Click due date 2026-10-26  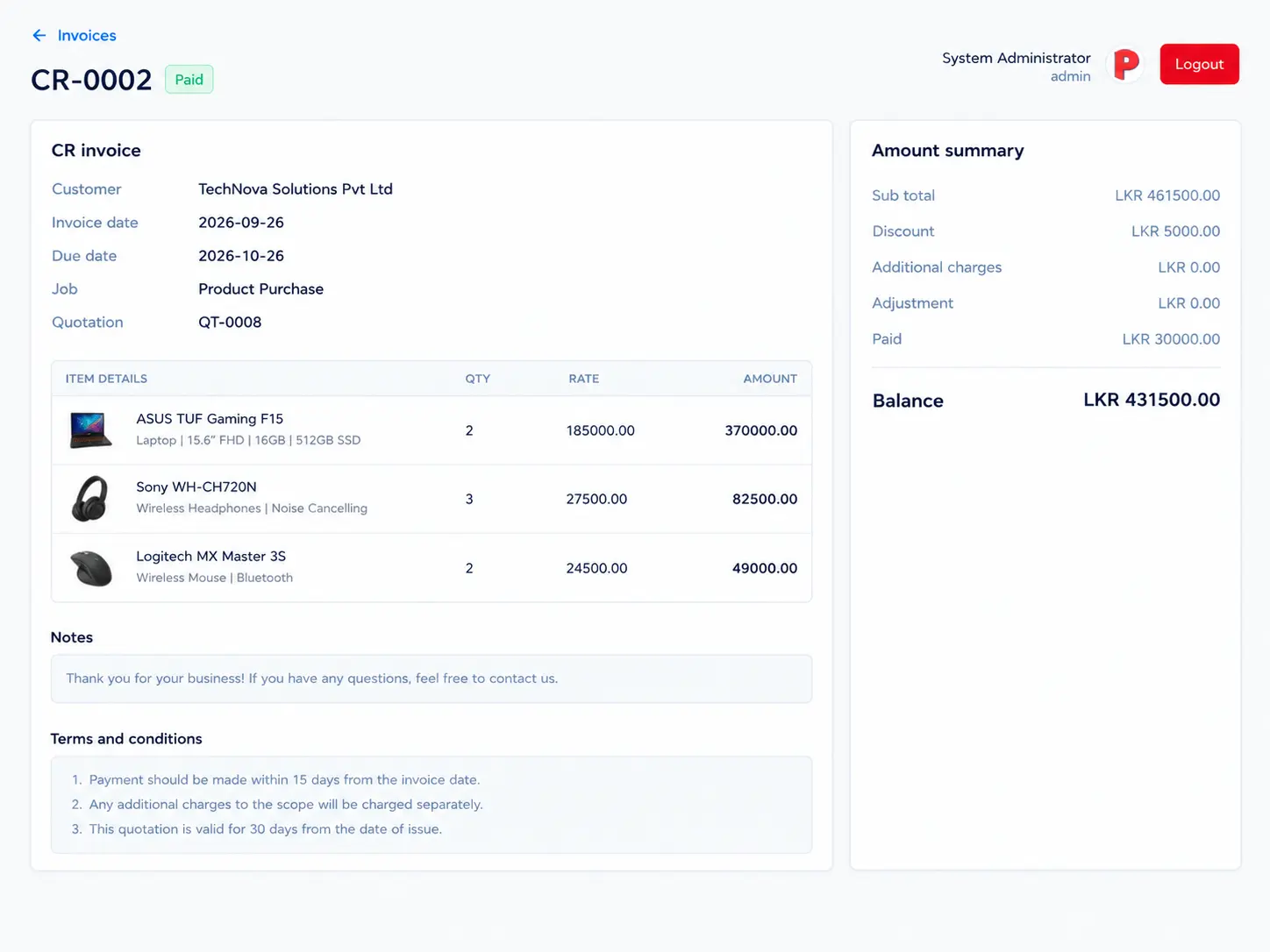pyautogui.click(x=241, y=256)
